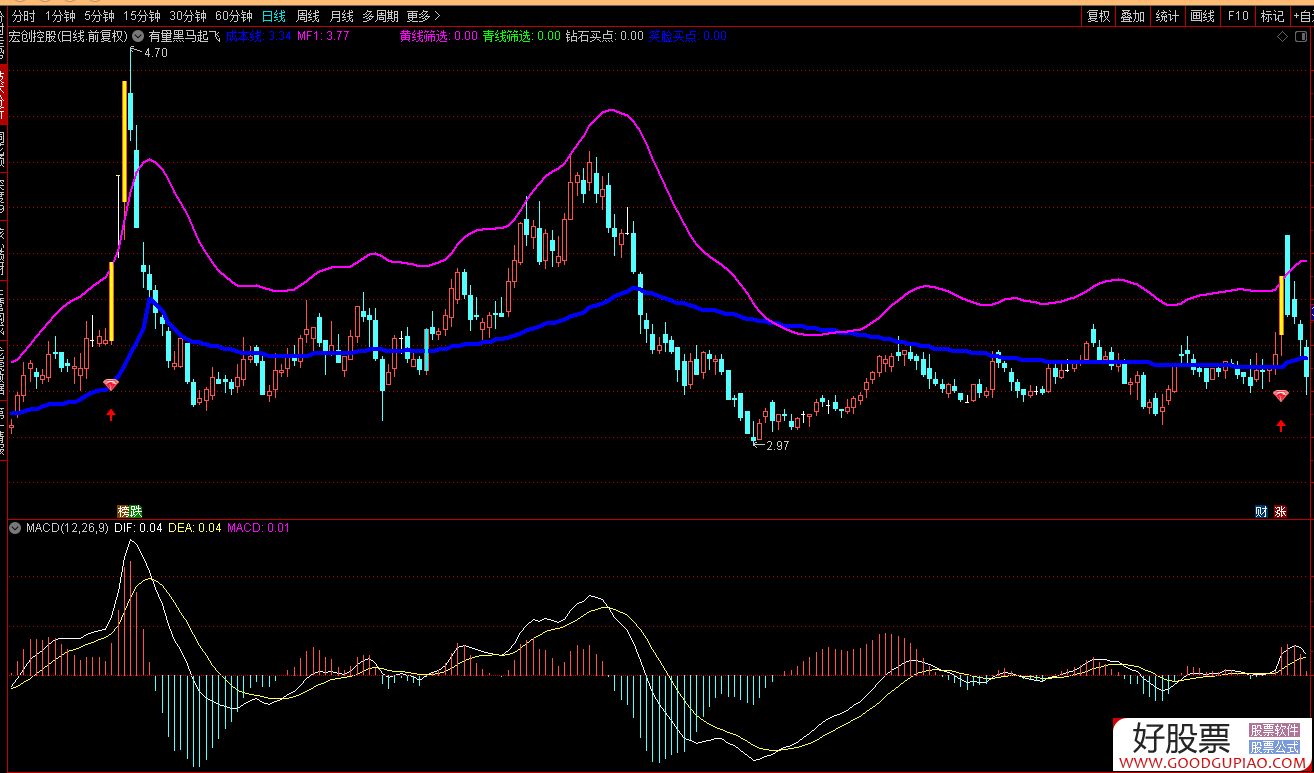
Task: Click the tall yellow signal bar near 4.70
Action: click(125, 141)
